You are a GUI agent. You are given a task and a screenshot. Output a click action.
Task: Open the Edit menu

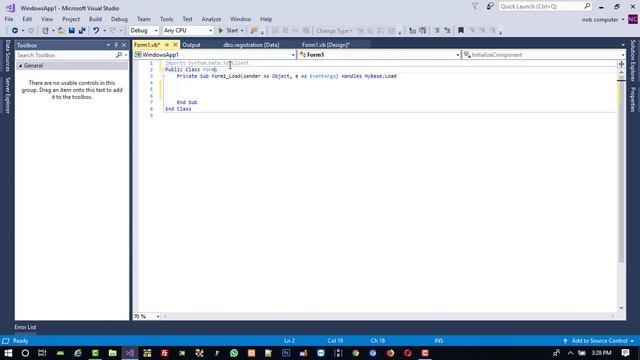click(x=27, y=19)
